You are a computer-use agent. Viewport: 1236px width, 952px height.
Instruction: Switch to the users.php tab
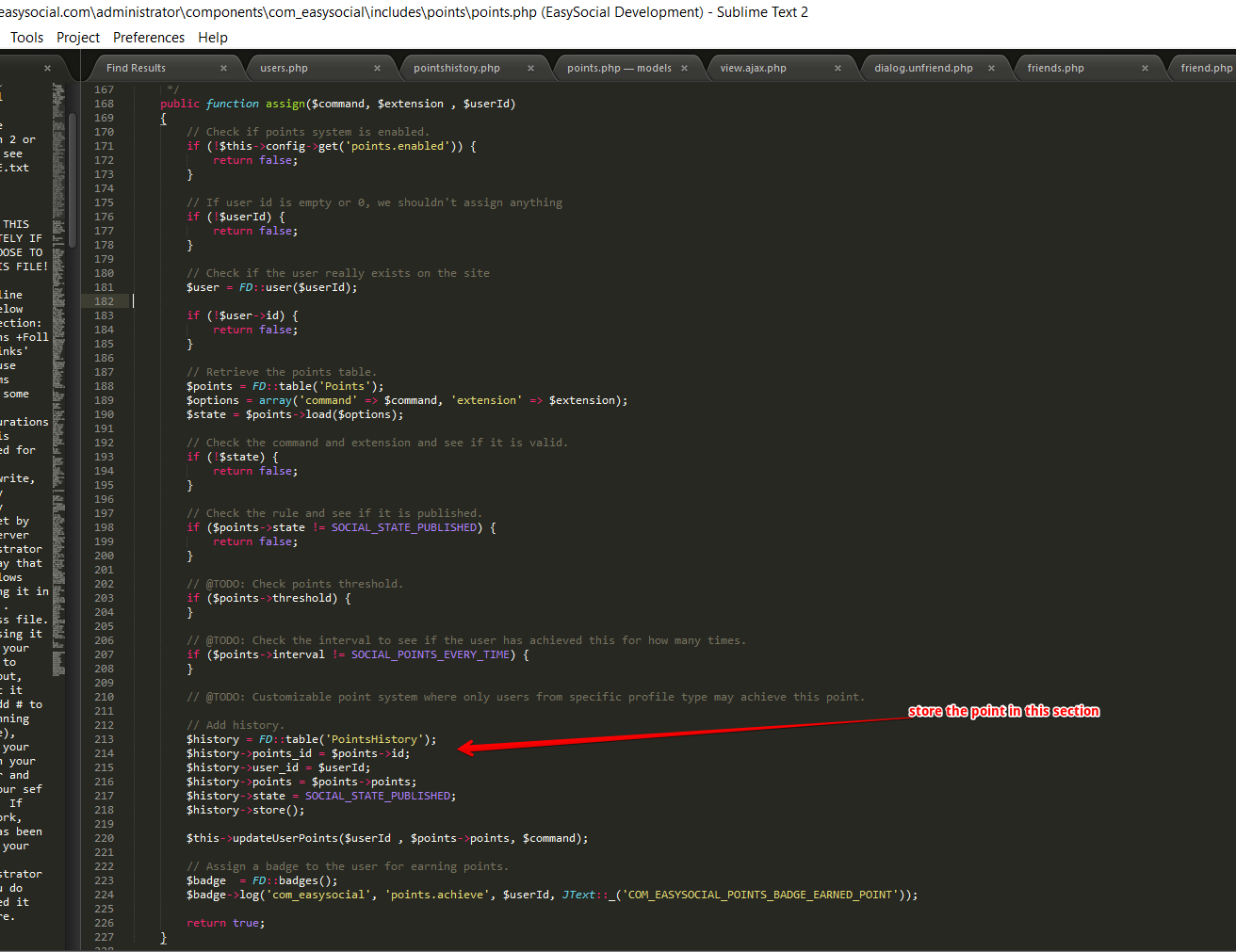point(284,68)
